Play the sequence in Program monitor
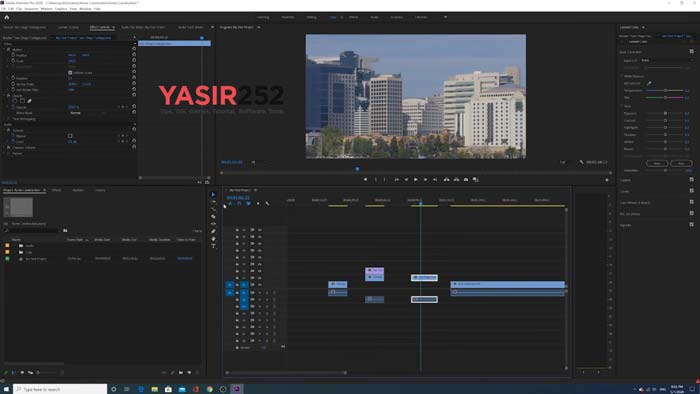Viewport: 700px width, 394px height. pyautogui.click(x=416, y=179)
